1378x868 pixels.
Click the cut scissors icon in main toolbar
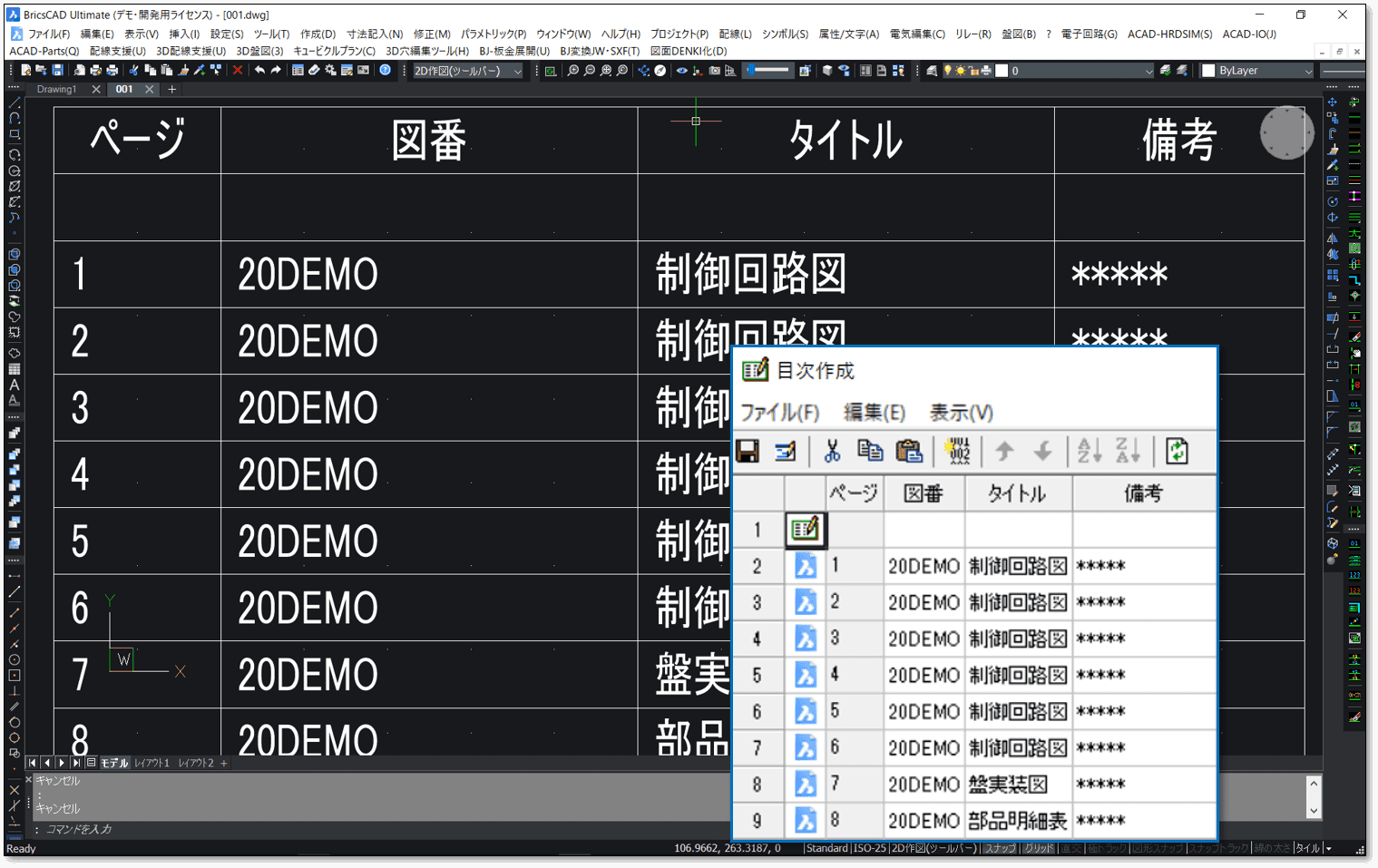[x=133, y=70]
